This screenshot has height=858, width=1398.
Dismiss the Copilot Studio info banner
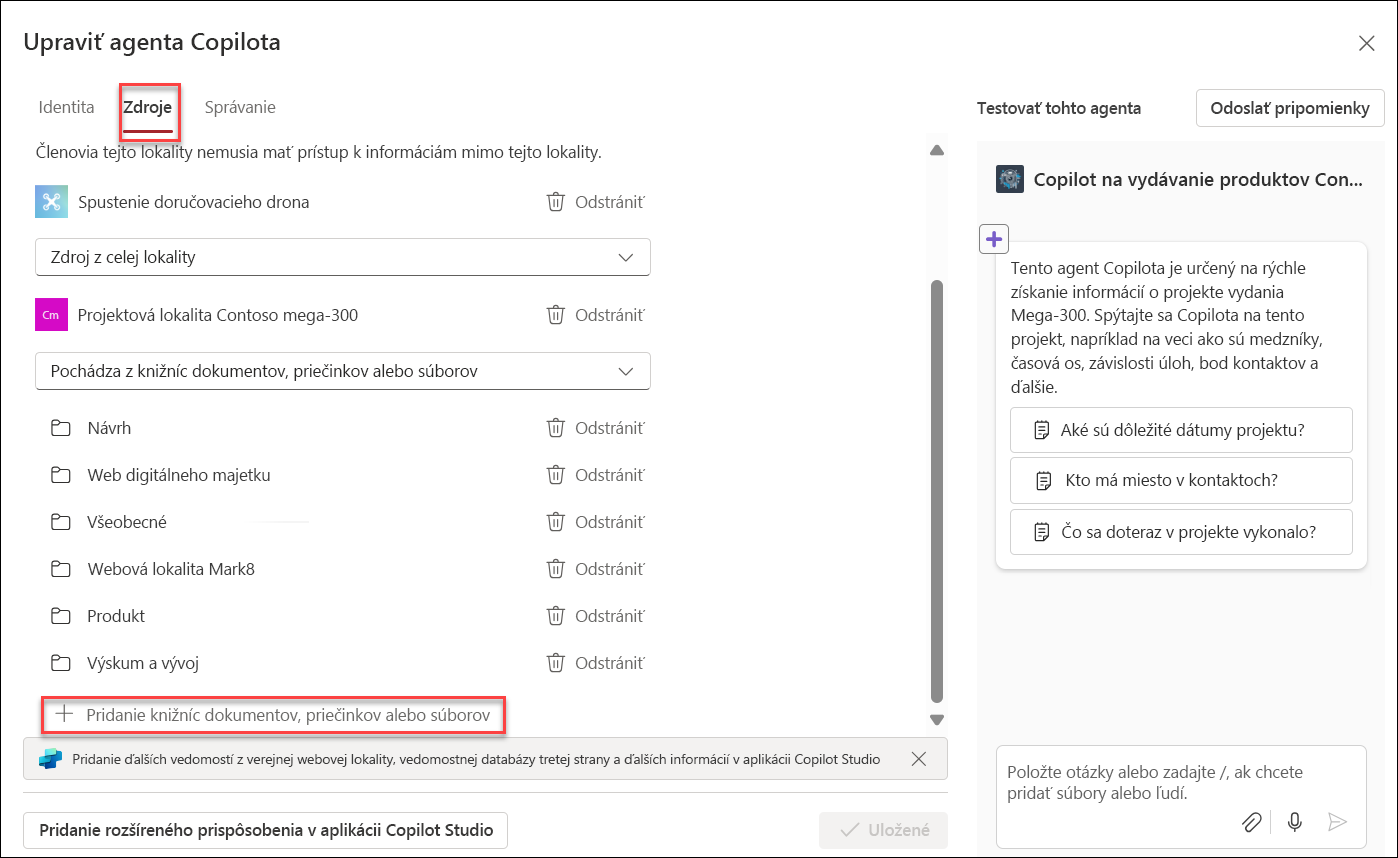[919, 759]
